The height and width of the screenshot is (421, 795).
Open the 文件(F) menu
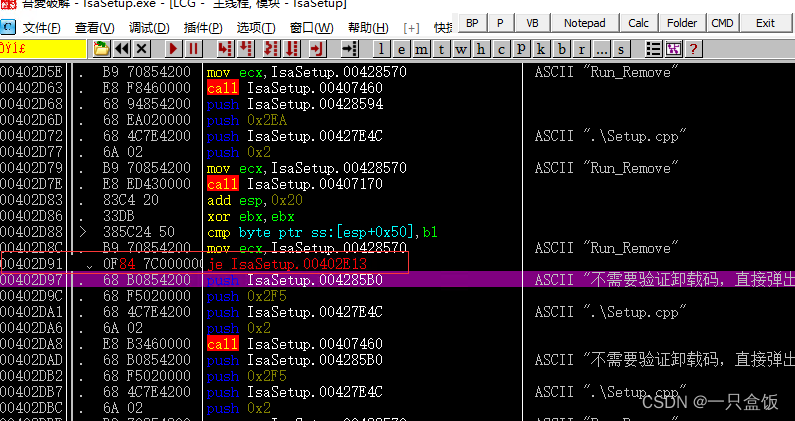(x=42, y=27)
